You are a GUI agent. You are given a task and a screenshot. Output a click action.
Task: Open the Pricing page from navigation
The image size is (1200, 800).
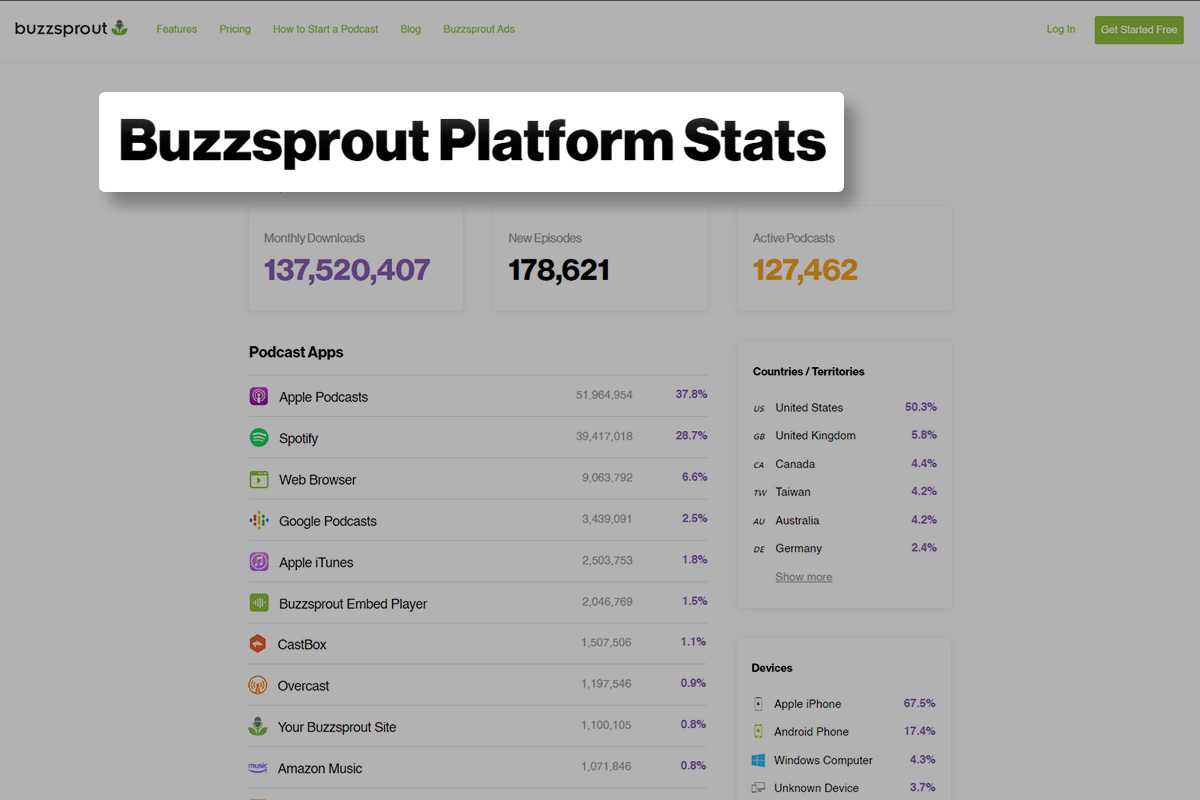pos(235,29)
